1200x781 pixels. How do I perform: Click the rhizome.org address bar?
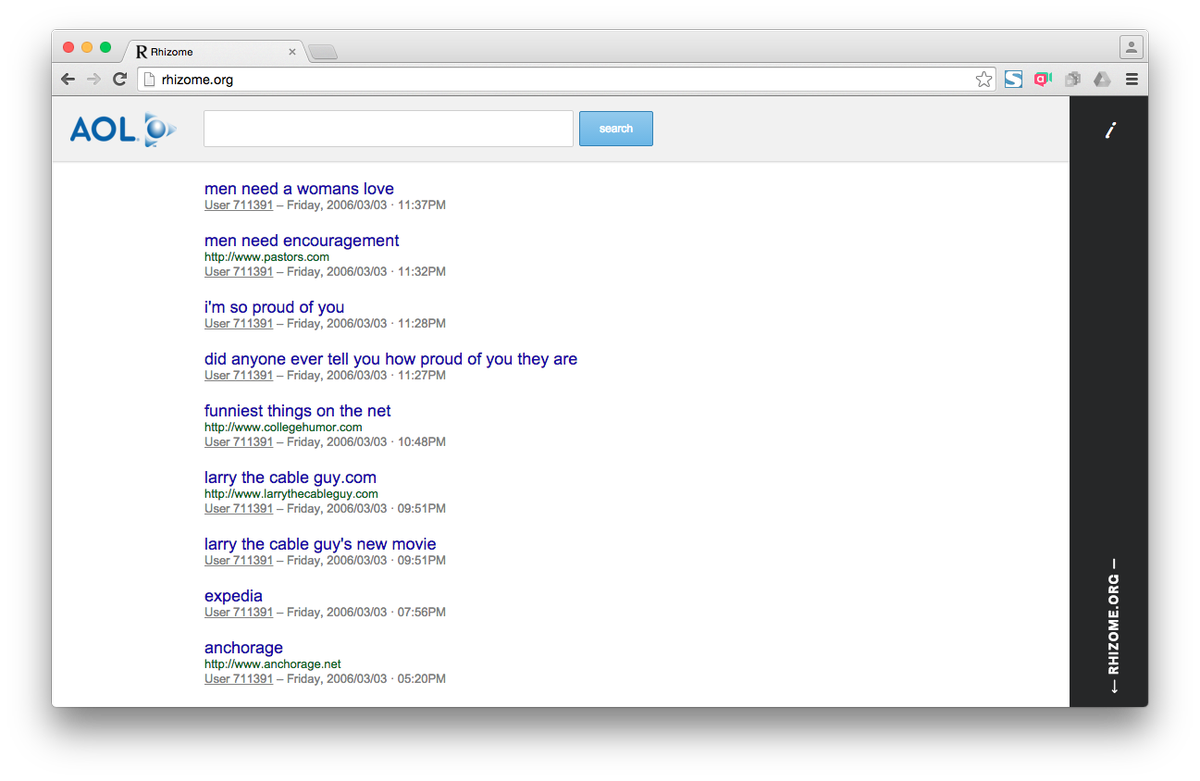565,79
